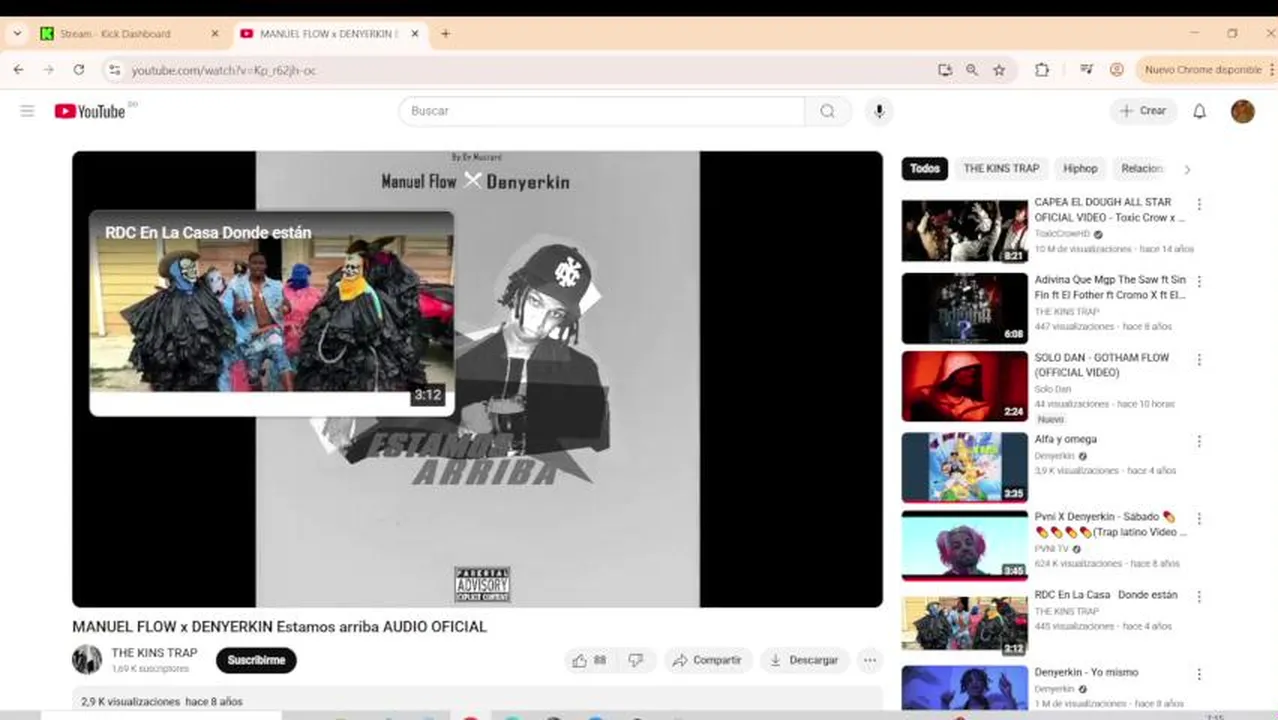Open the notifications bell
The height and width of the screenshot is (720, 1278).
(x=1199, y=111)
